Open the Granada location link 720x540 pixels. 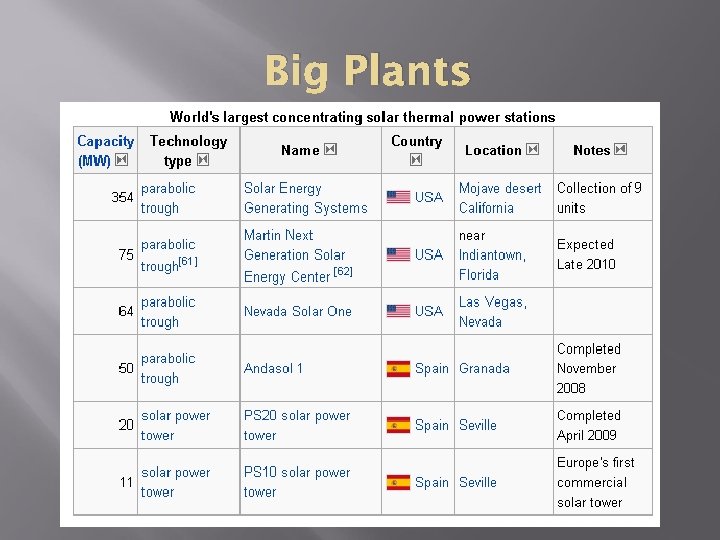tap(484, 368)
